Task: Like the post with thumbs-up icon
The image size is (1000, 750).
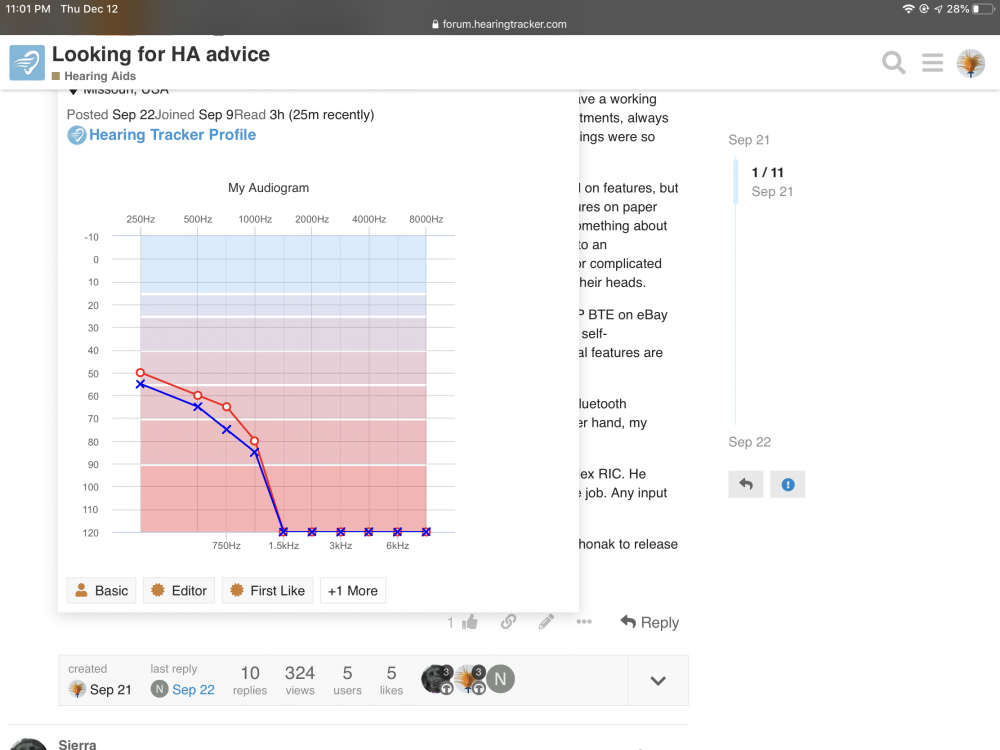Action: pos(470,622)
